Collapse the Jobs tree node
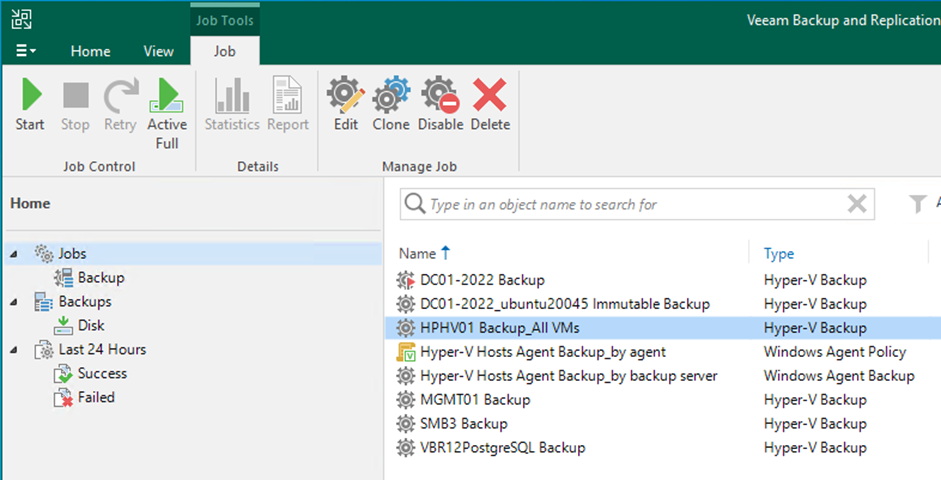 (14, 254)
